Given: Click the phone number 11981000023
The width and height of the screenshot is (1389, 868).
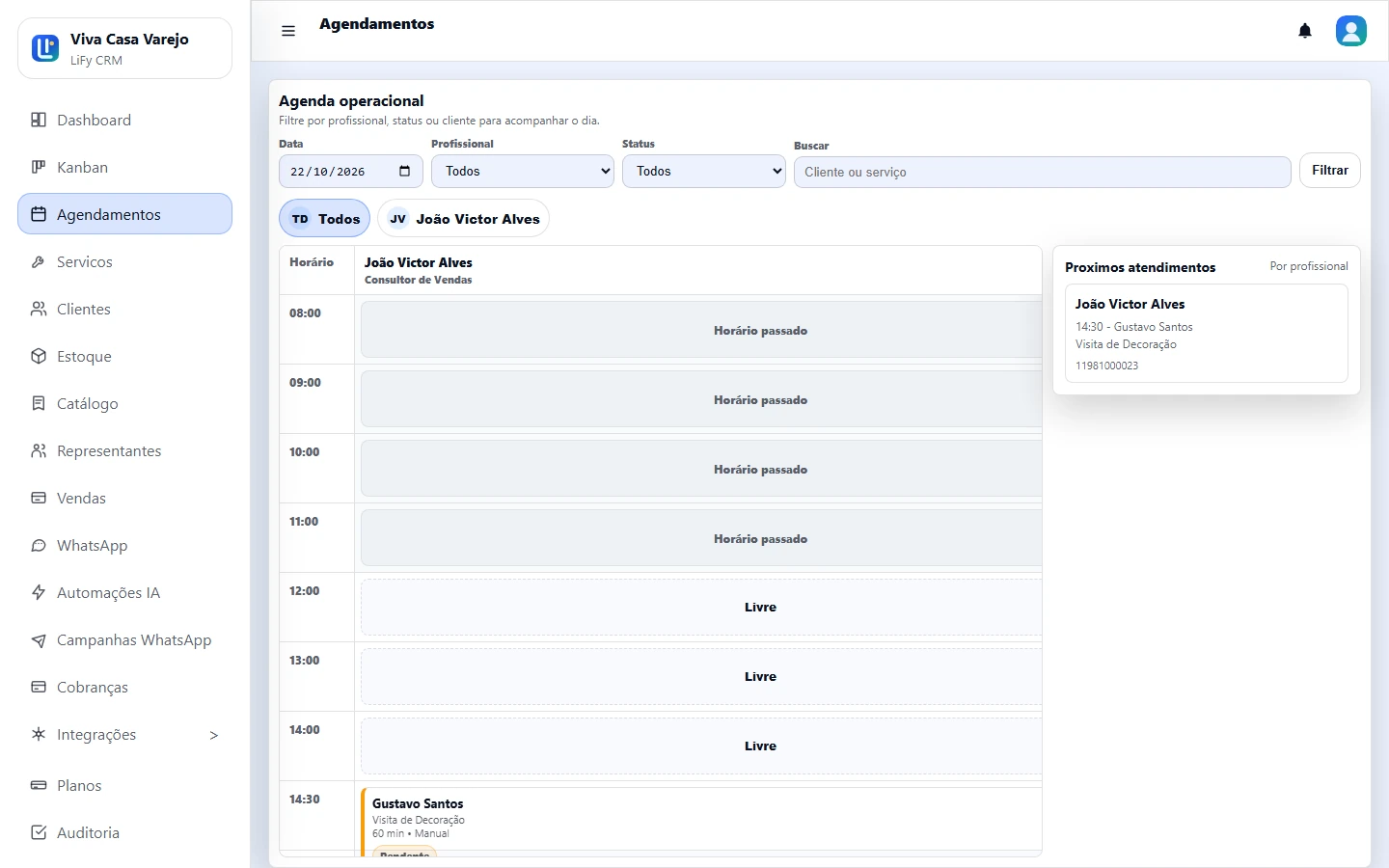Looking at the screenshot, I should pos(1107,366).
